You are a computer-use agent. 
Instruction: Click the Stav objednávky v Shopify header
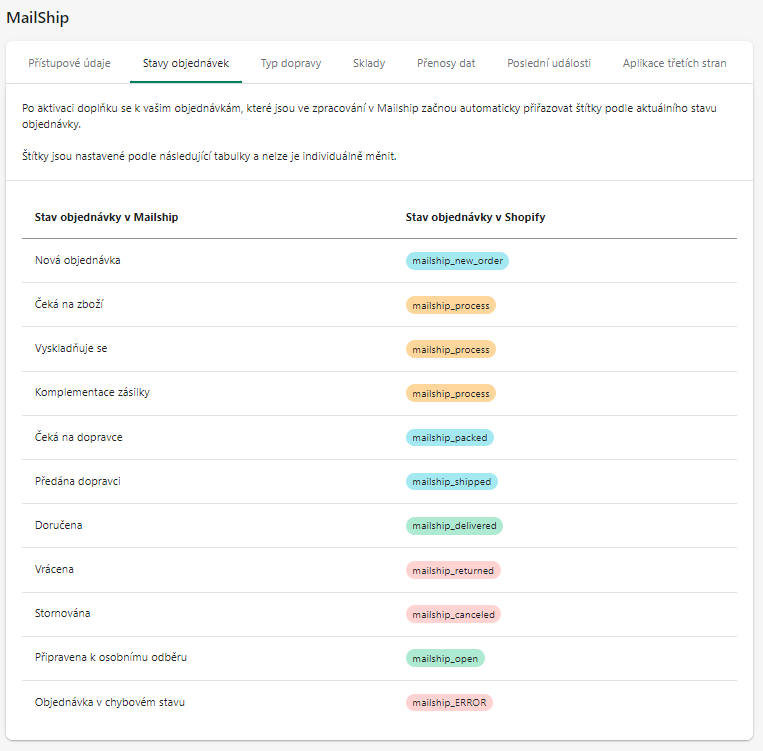coord(475,217)
